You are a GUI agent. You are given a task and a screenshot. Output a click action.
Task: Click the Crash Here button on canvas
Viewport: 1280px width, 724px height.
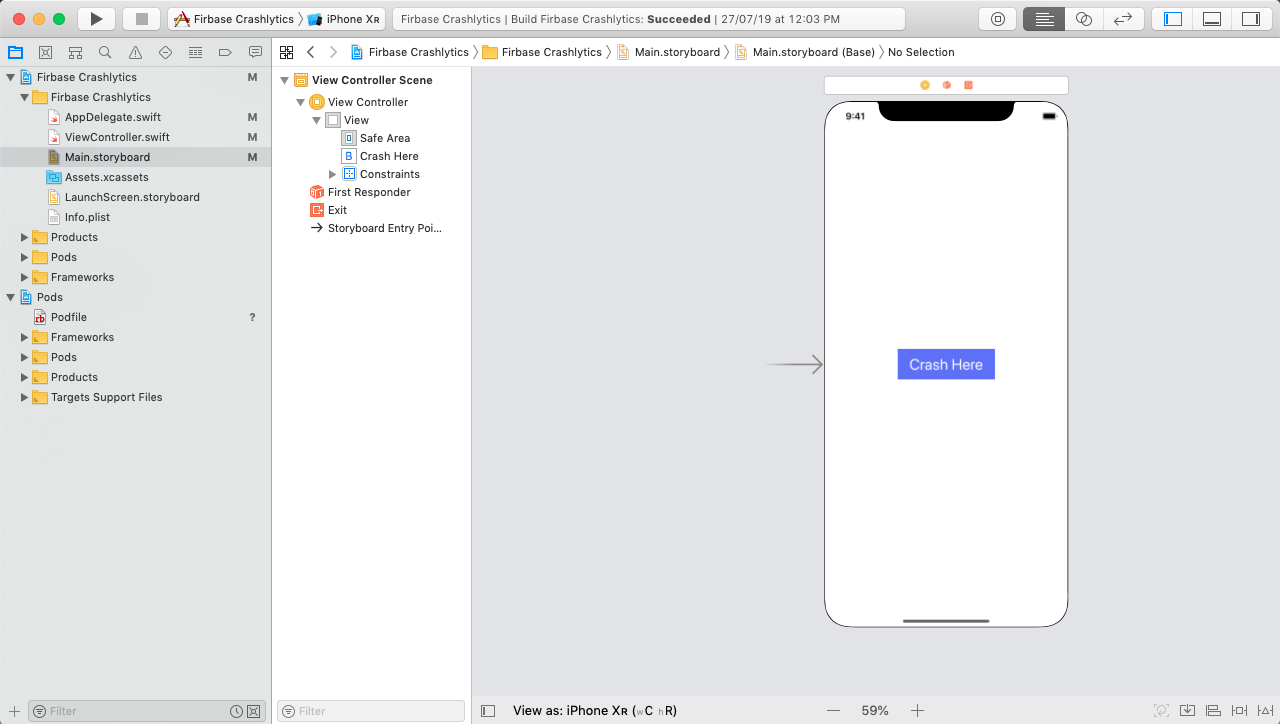[x=945, y=365]
